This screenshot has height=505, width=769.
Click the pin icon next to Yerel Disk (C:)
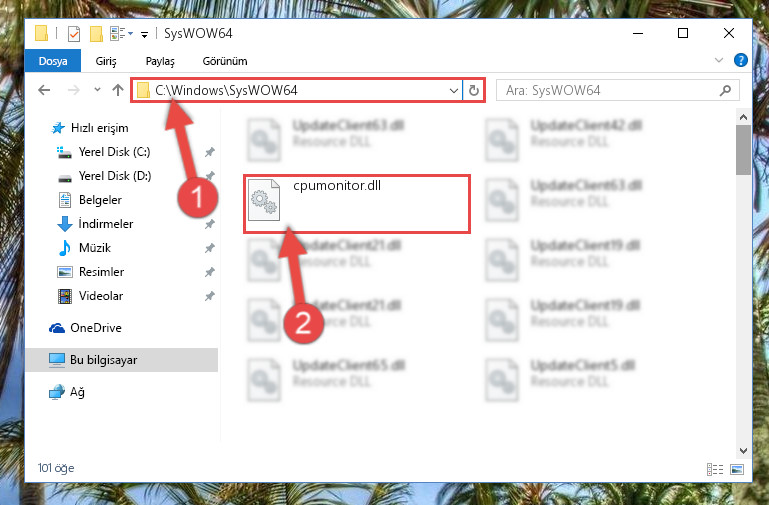(210, 152)
